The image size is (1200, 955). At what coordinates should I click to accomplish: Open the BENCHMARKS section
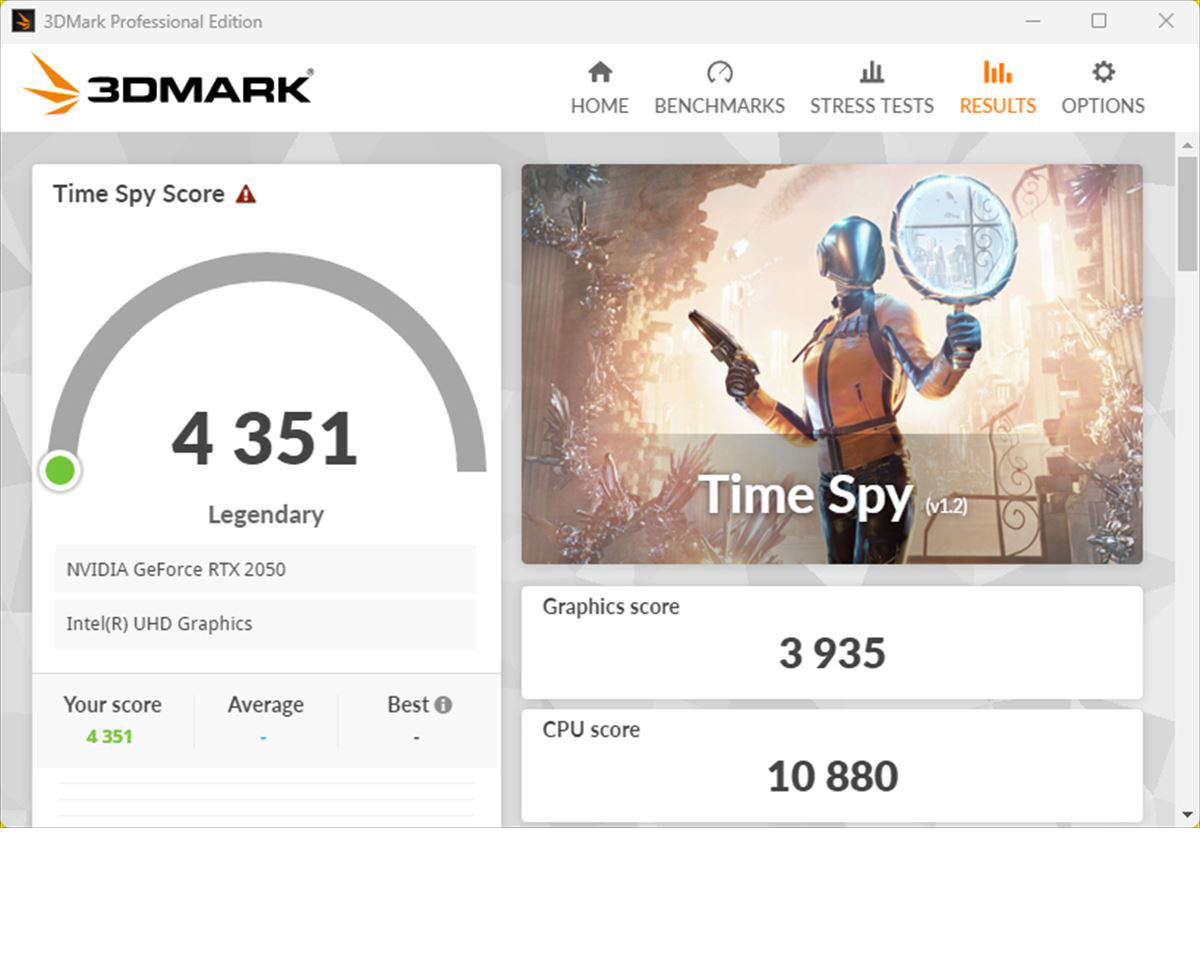point(719,88)
